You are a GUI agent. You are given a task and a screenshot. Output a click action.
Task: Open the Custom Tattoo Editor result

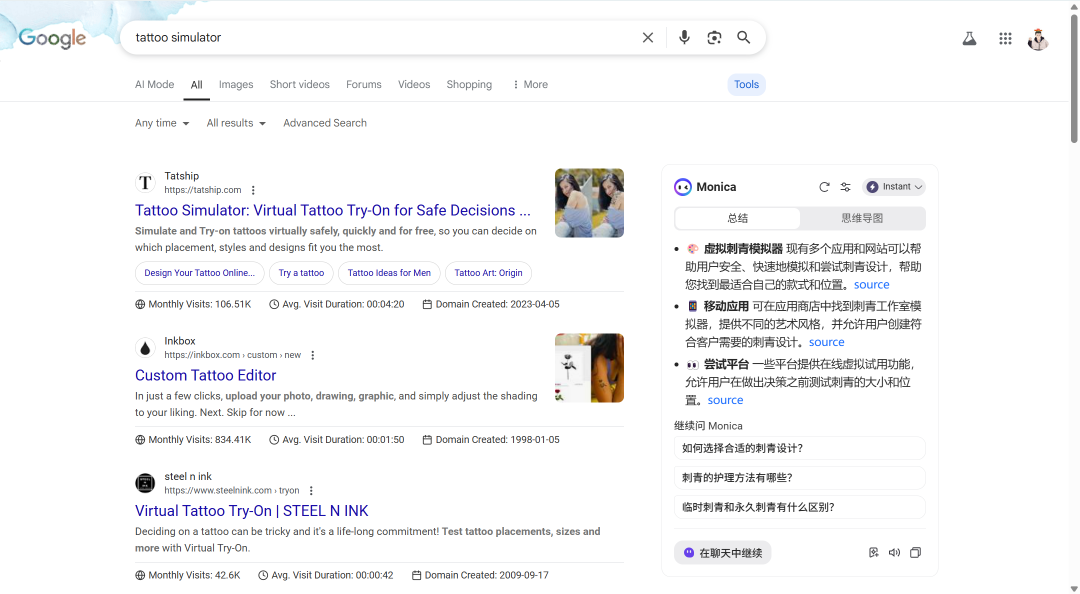pyautogui.click(x=205, y=376)
